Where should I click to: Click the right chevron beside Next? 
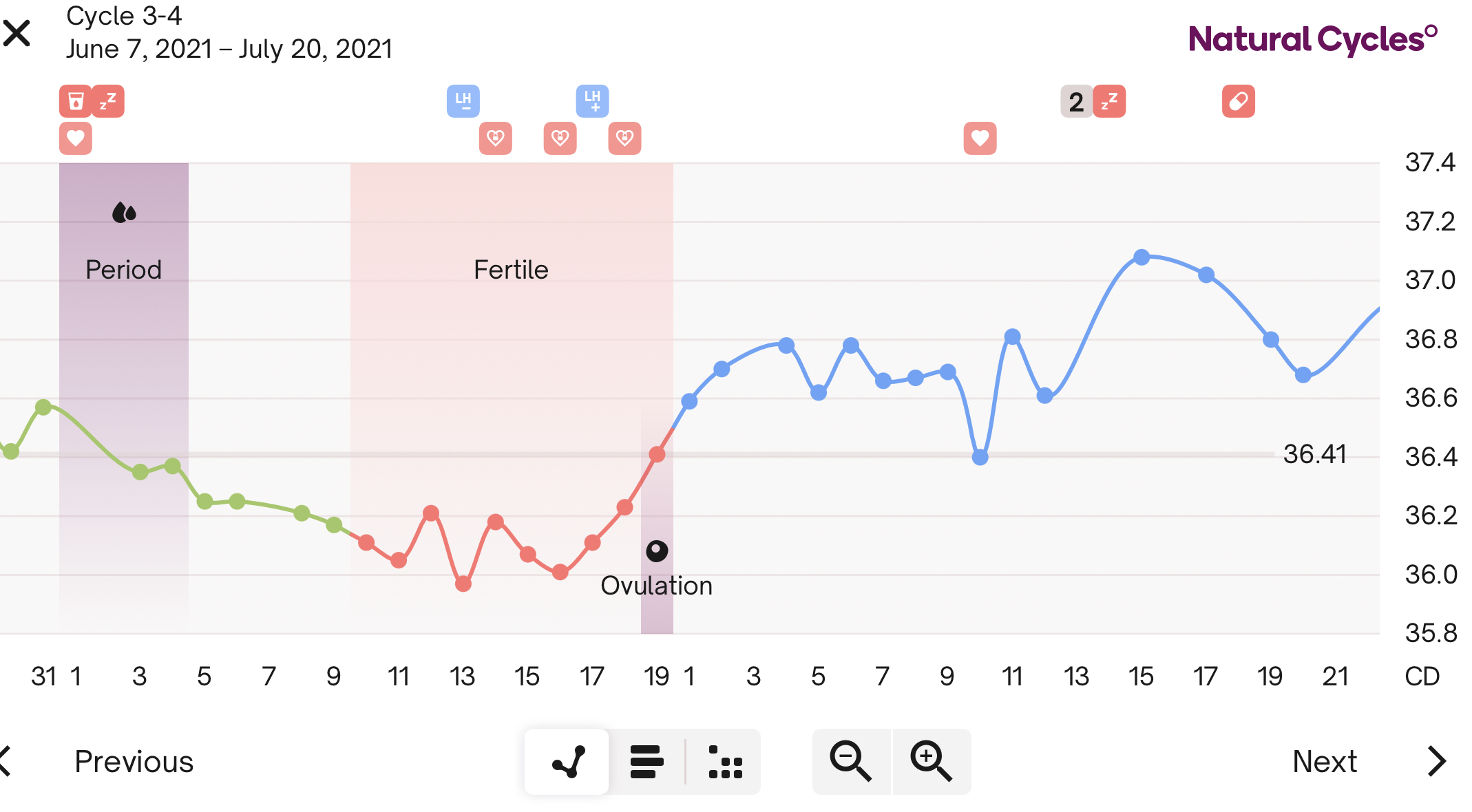[1437, 762]
